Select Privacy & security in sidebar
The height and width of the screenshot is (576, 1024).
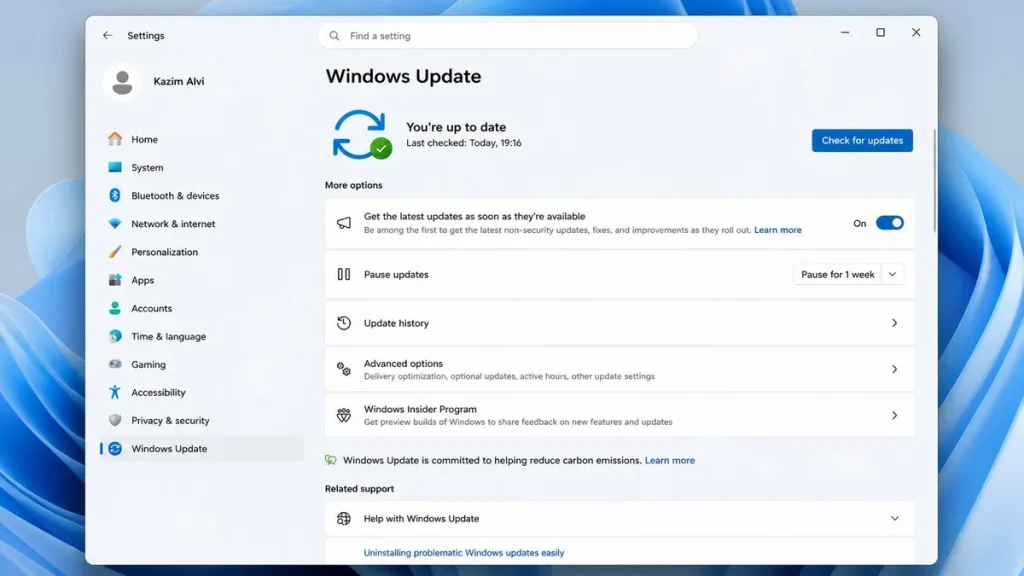[202, 420]
